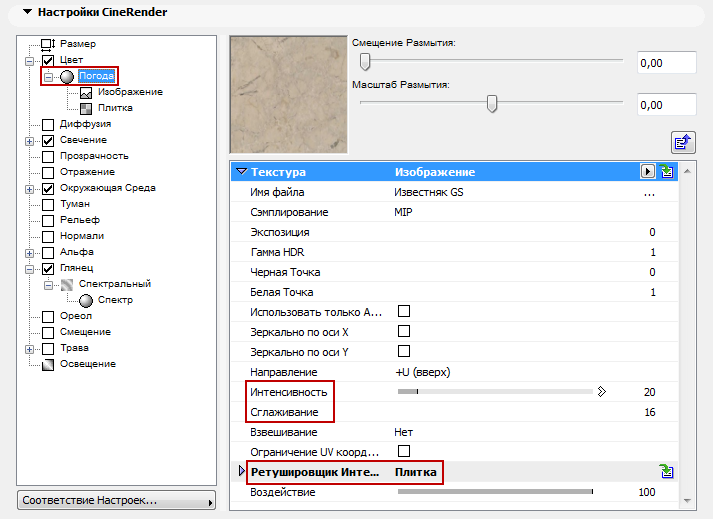Expand the Альфа tree node
Viewport: 713px width, 519px height.
coord(29,253)
